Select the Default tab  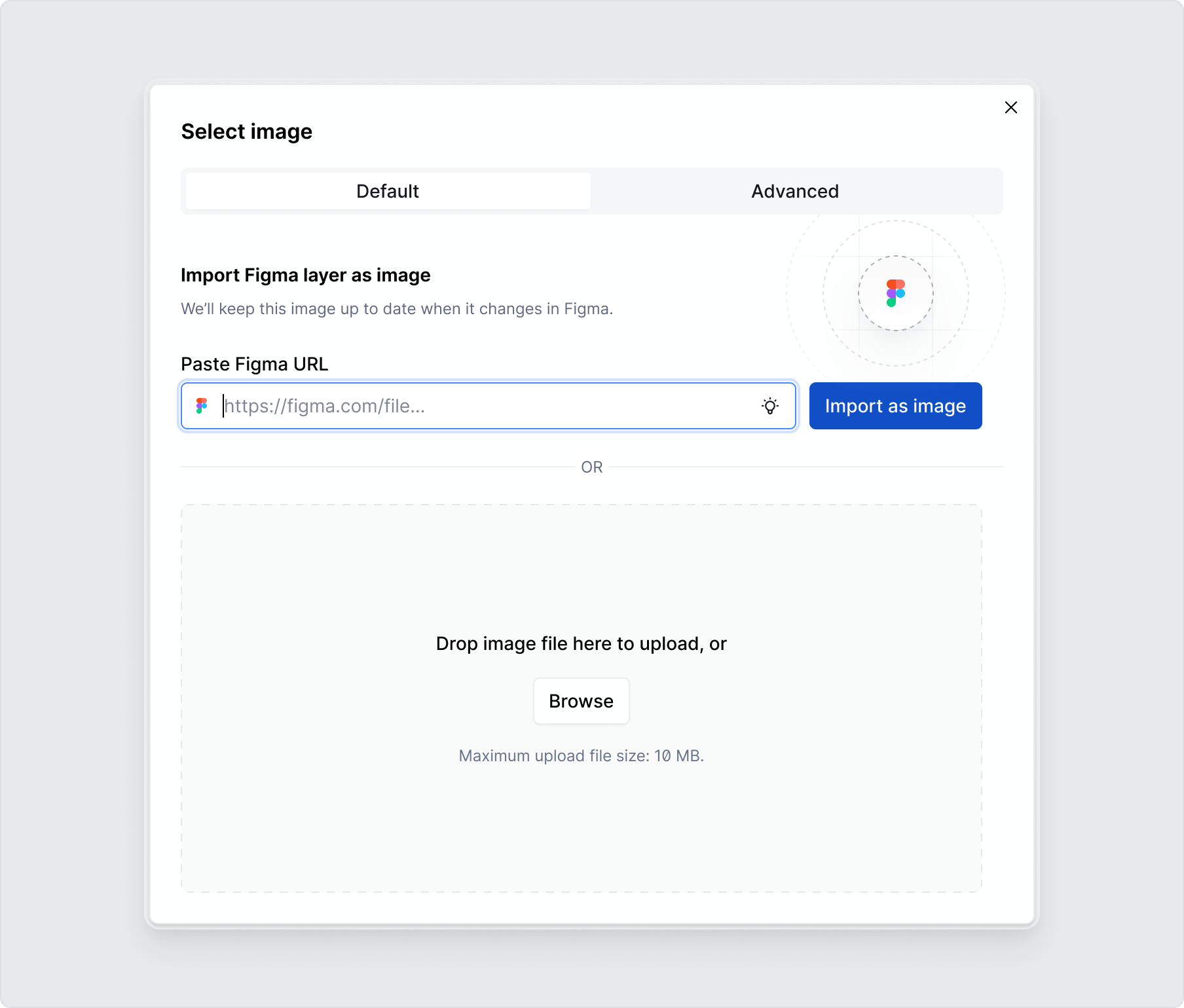click(x=387, y=191)
